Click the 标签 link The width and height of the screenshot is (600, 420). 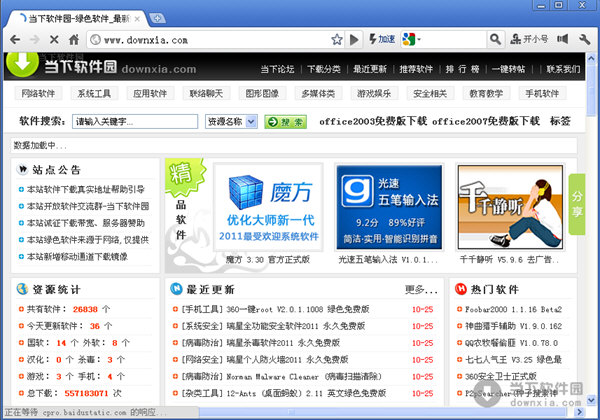click(560, 122)
